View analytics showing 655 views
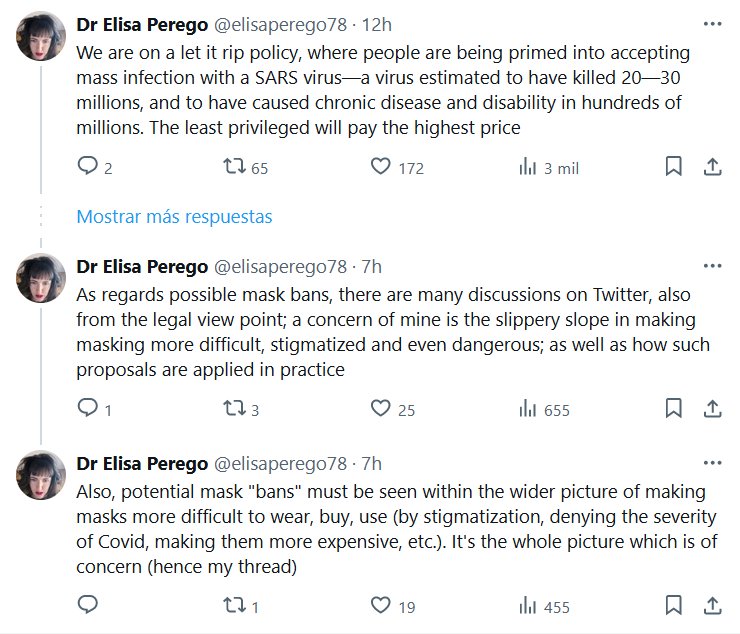 click(x=526, y=408)
